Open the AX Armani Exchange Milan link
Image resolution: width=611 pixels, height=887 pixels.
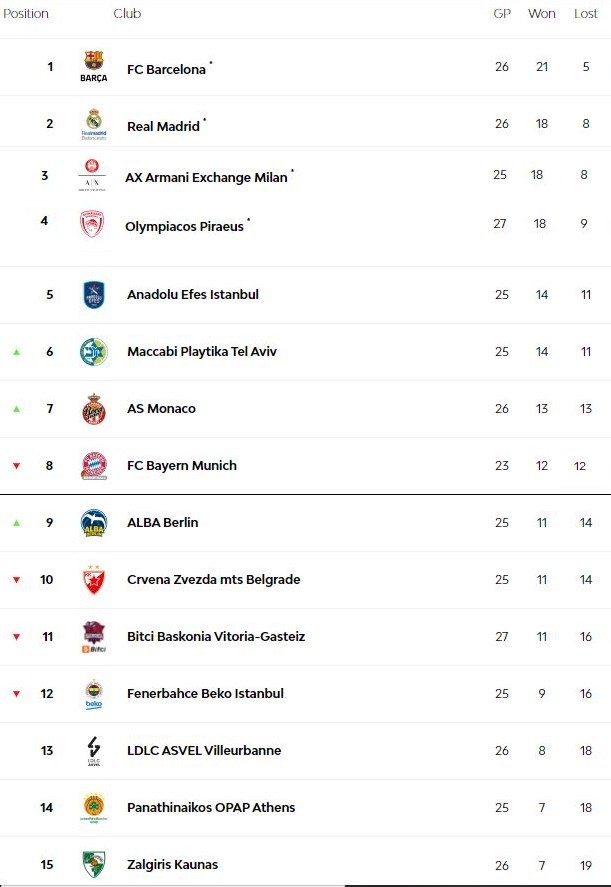point(206,177)
